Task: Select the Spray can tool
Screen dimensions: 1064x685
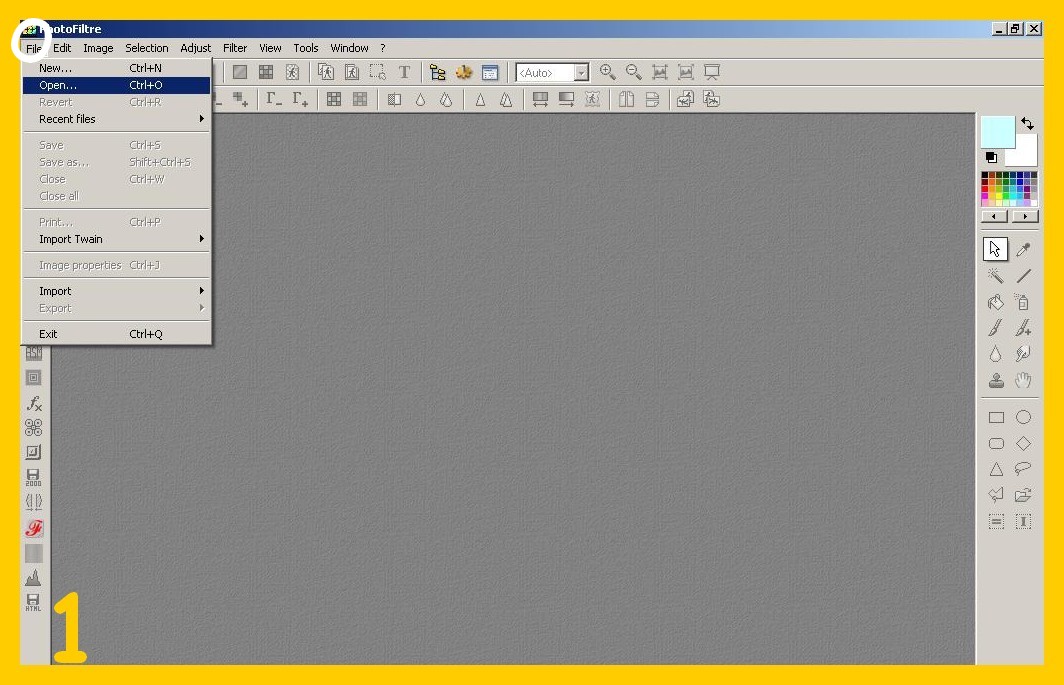Action: tap(1023, 302)
